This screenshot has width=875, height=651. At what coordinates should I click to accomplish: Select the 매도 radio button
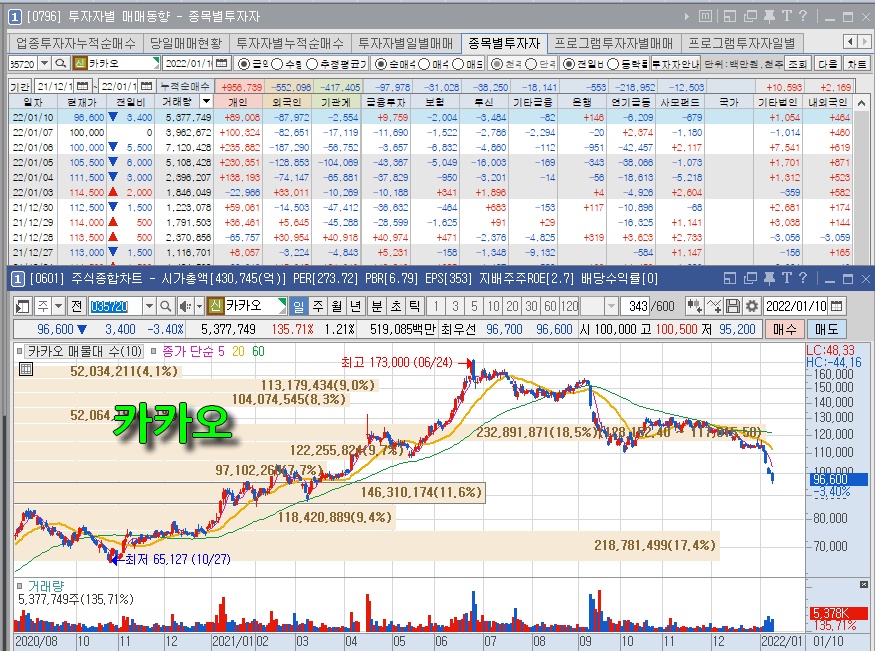[458, 64]
